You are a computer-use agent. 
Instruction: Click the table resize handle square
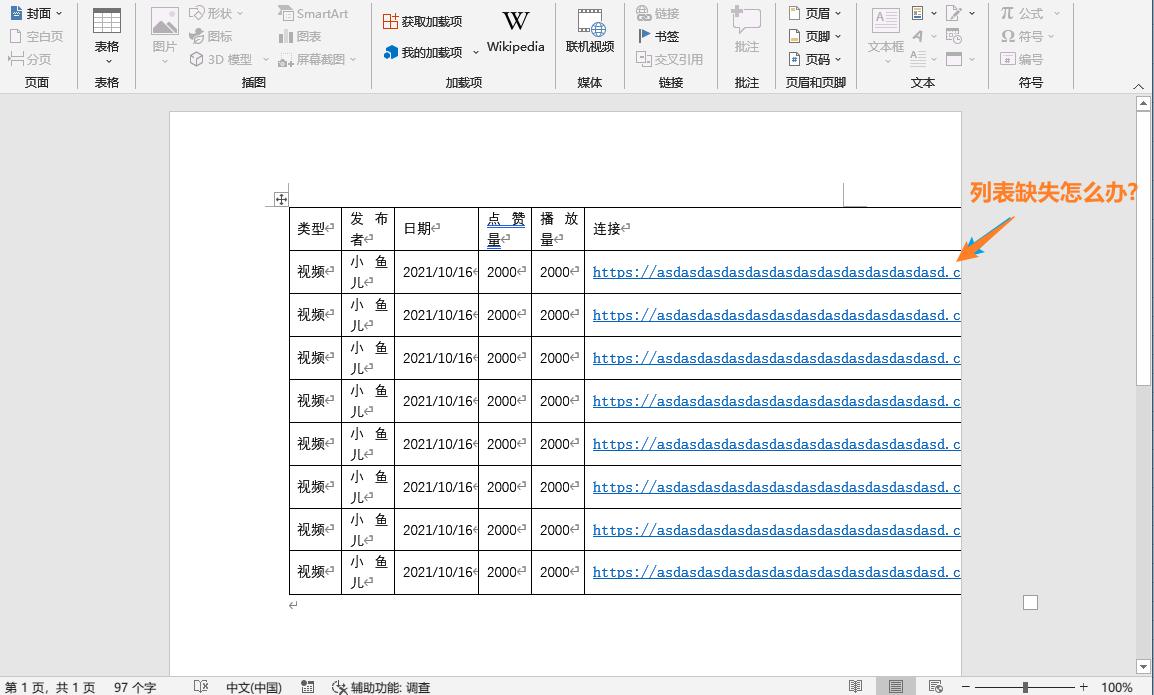point(1031,602)
